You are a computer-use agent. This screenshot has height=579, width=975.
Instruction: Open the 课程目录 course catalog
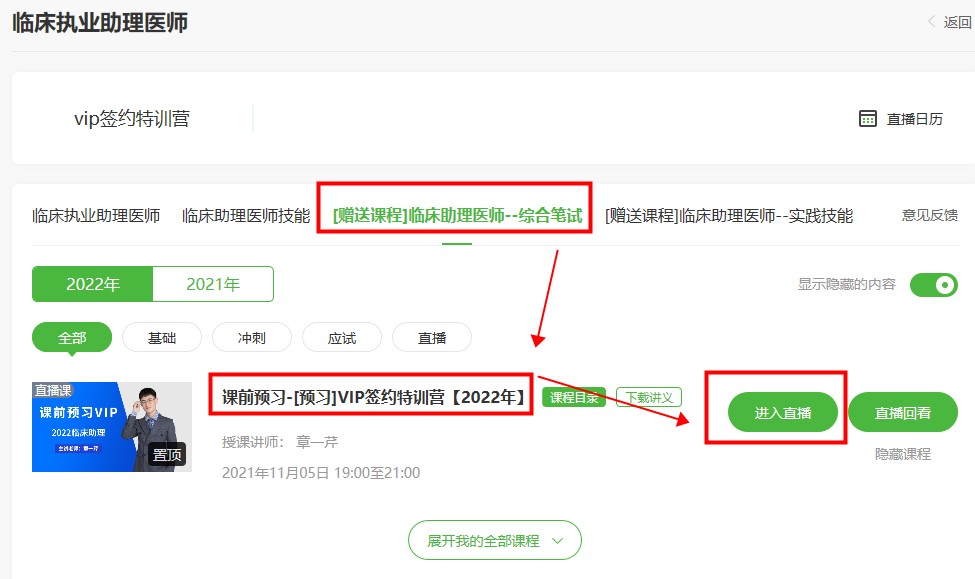[x=574, y=397]
